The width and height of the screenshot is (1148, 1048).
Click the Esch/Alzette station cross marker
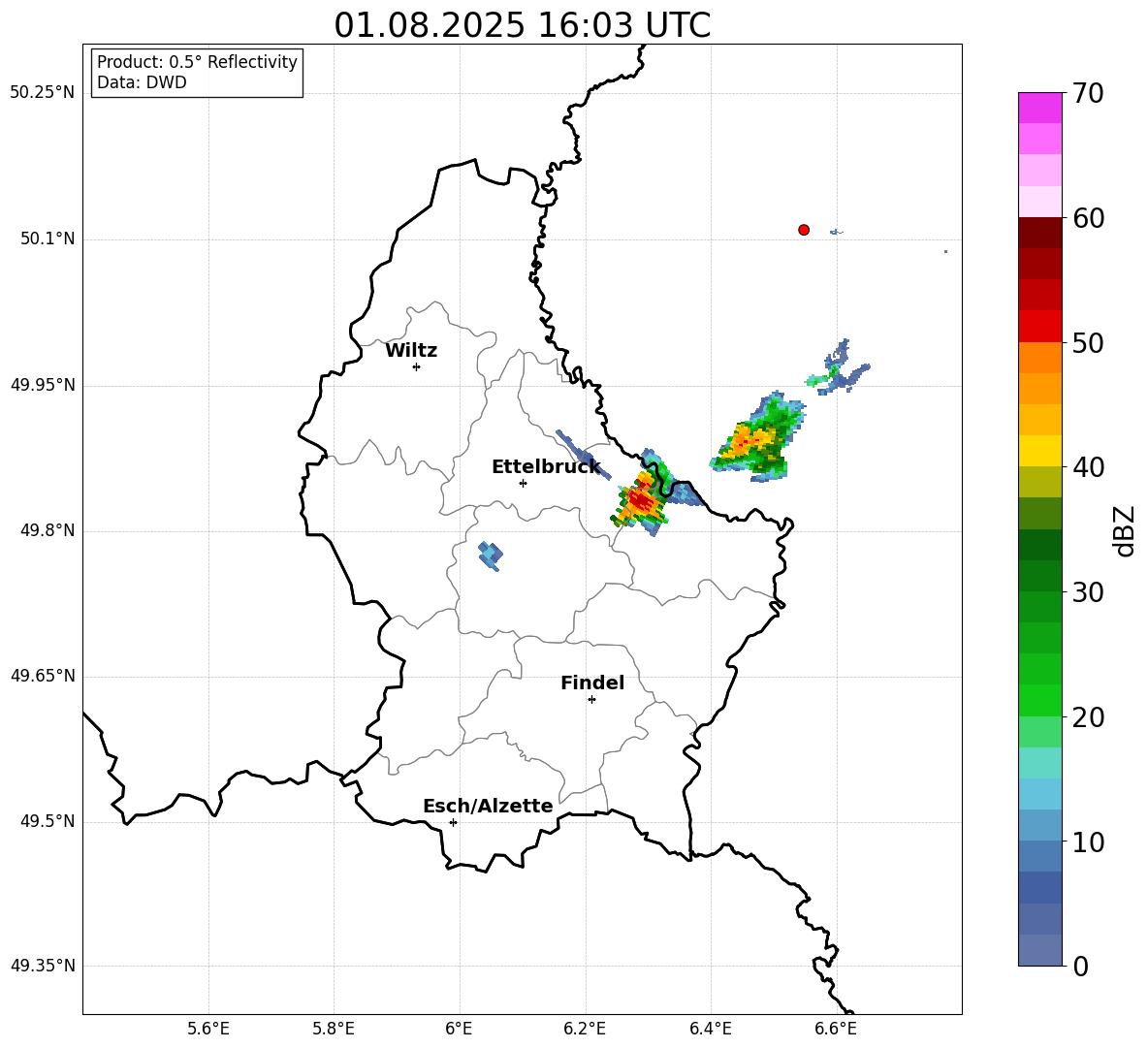(453, 822)
